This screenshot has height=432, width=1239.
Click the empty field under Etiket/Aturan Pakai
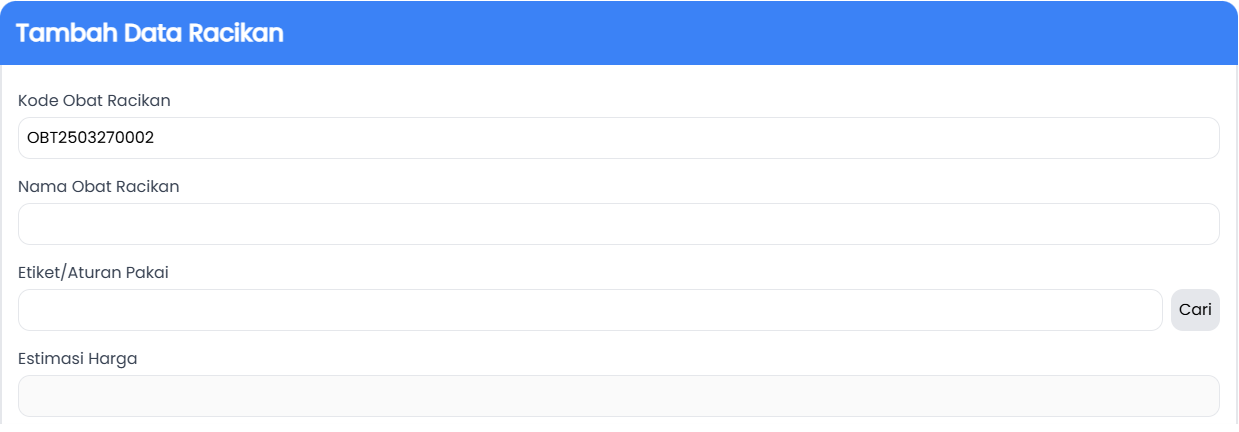point(590,310)
